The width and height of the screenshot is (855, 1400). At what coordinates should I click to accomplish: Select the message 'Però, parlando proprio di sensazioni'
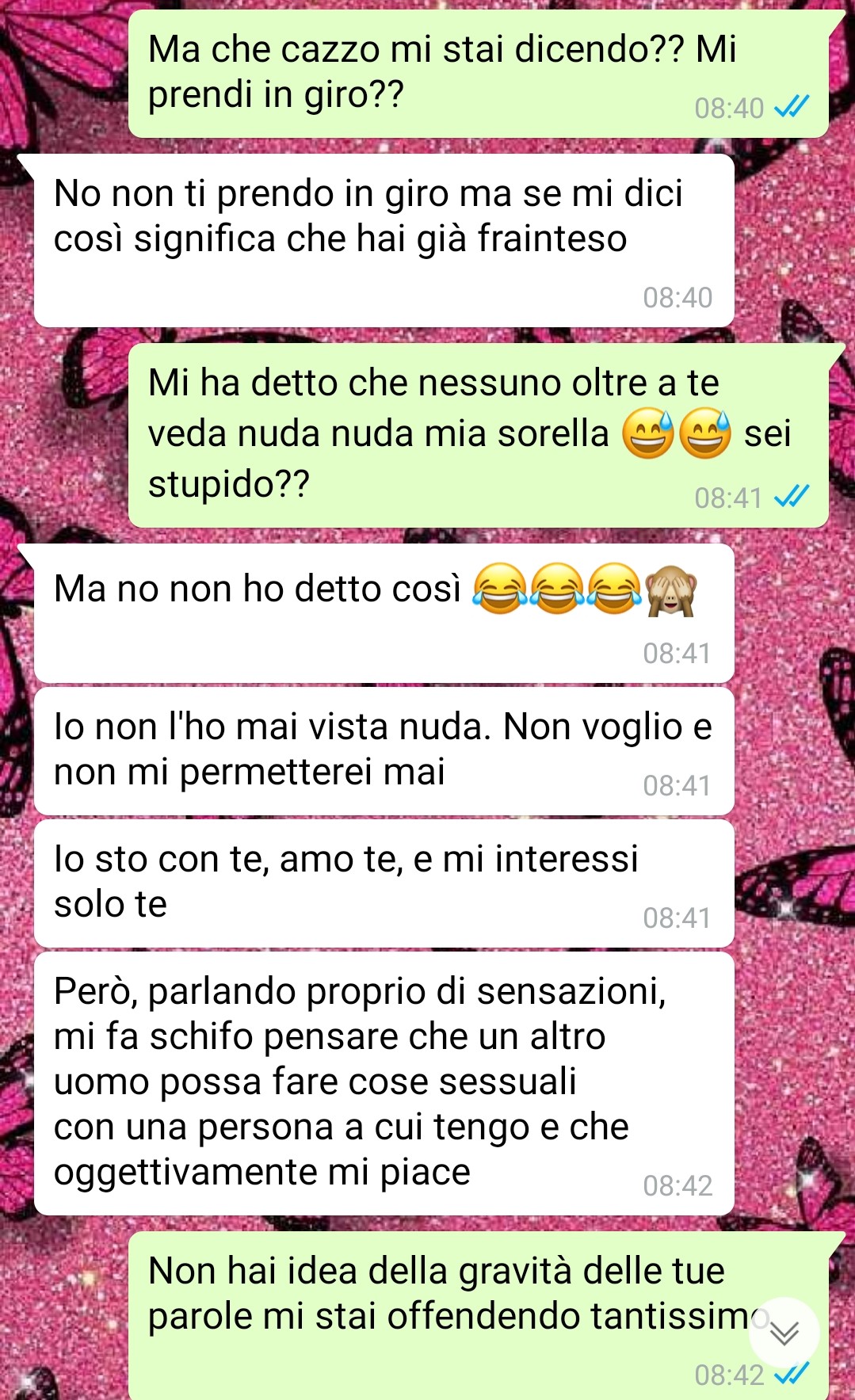[x=384, y=1084]
